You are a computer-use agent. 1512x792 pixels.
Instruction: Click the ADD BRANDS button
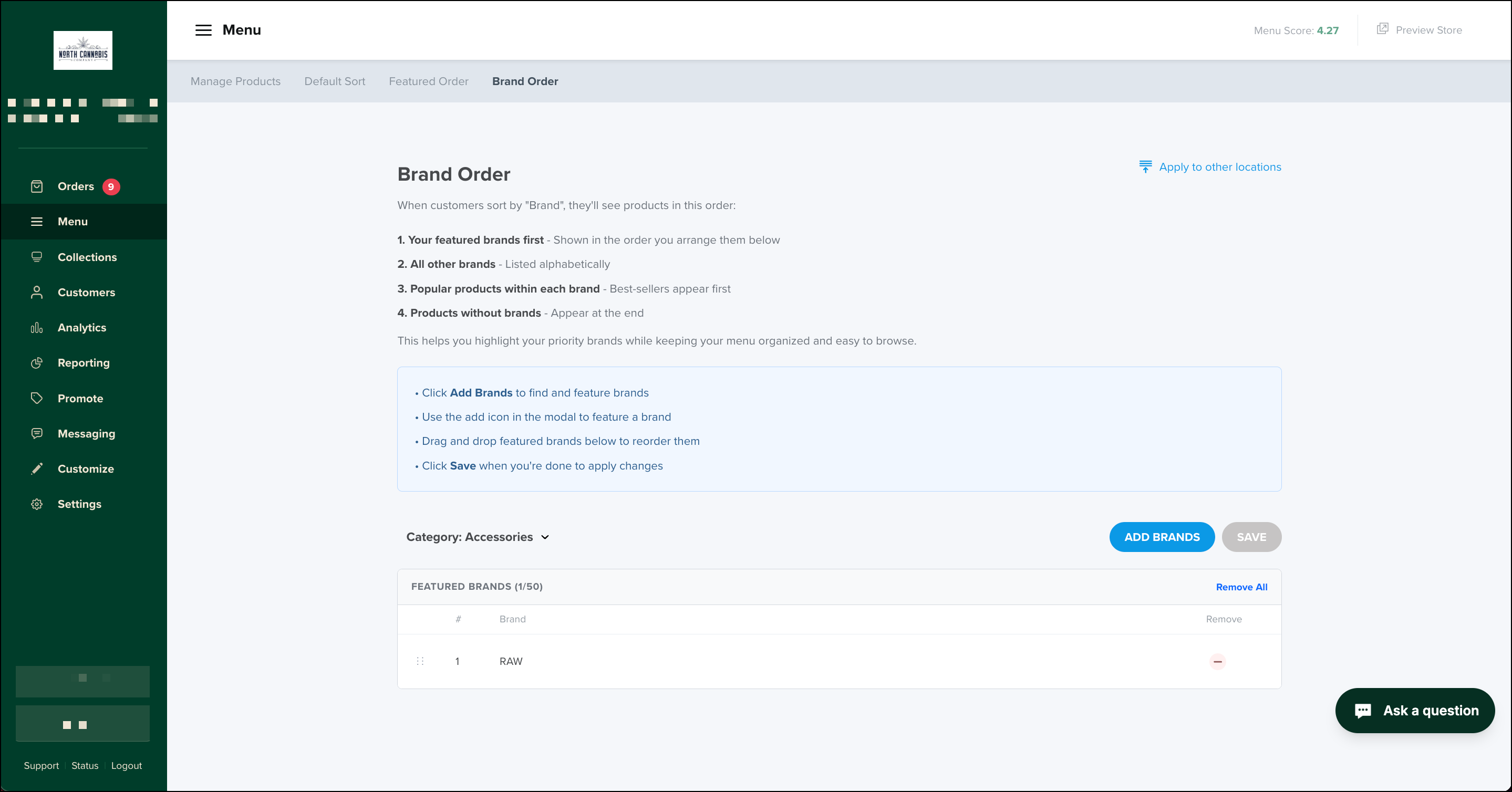(x=1162, y=537)
